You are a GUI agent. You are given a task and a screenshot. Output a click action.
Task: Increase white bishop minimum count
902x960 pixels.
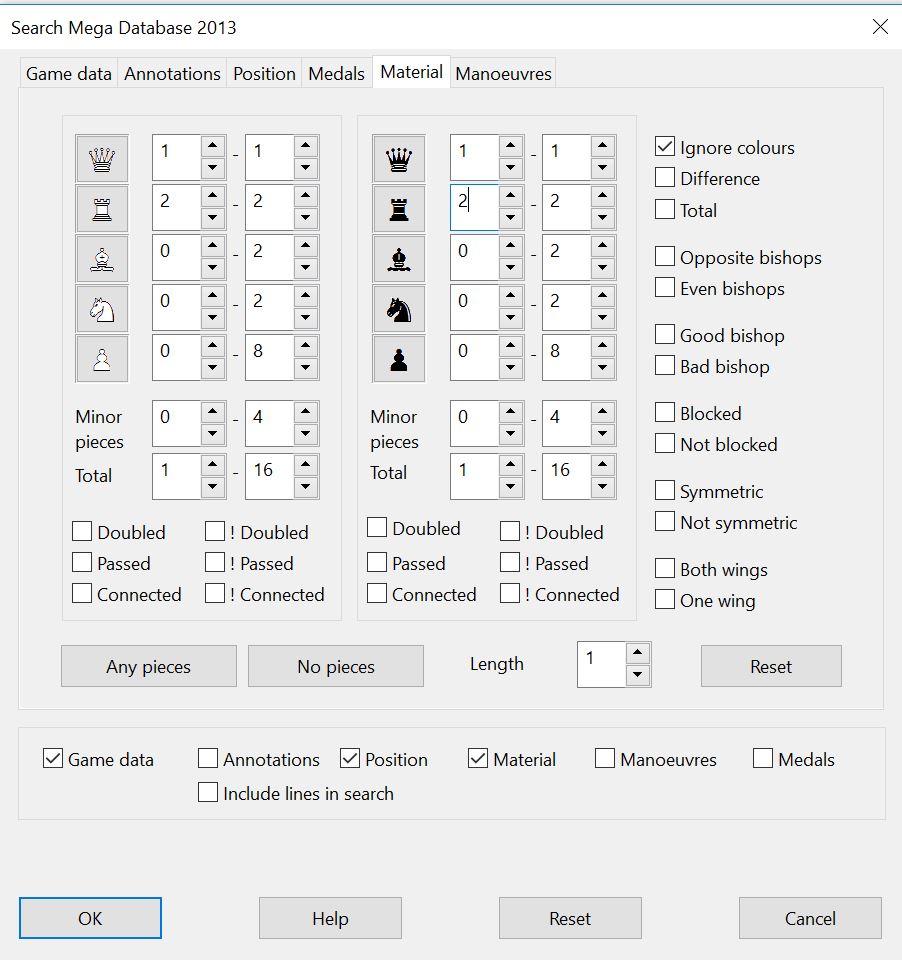[212, 246]
